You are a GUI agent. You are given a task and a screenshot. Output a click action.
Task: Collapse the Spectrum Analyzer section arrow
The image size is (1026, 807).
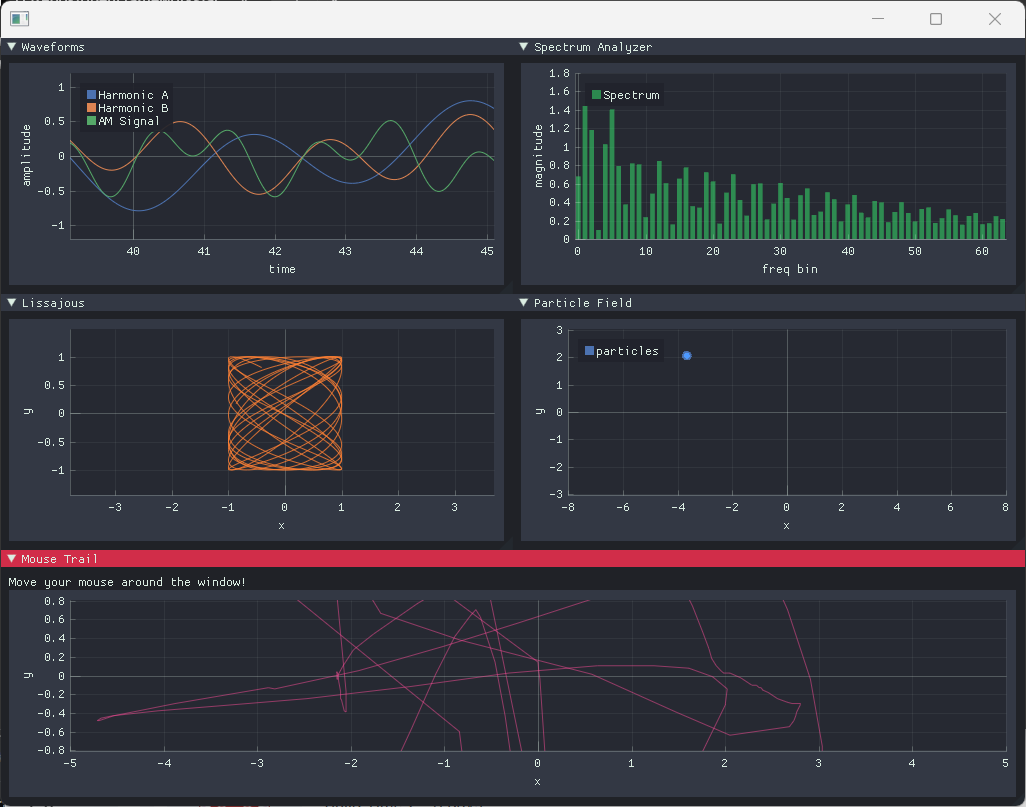pyautogui.click(x=523, y=46)
